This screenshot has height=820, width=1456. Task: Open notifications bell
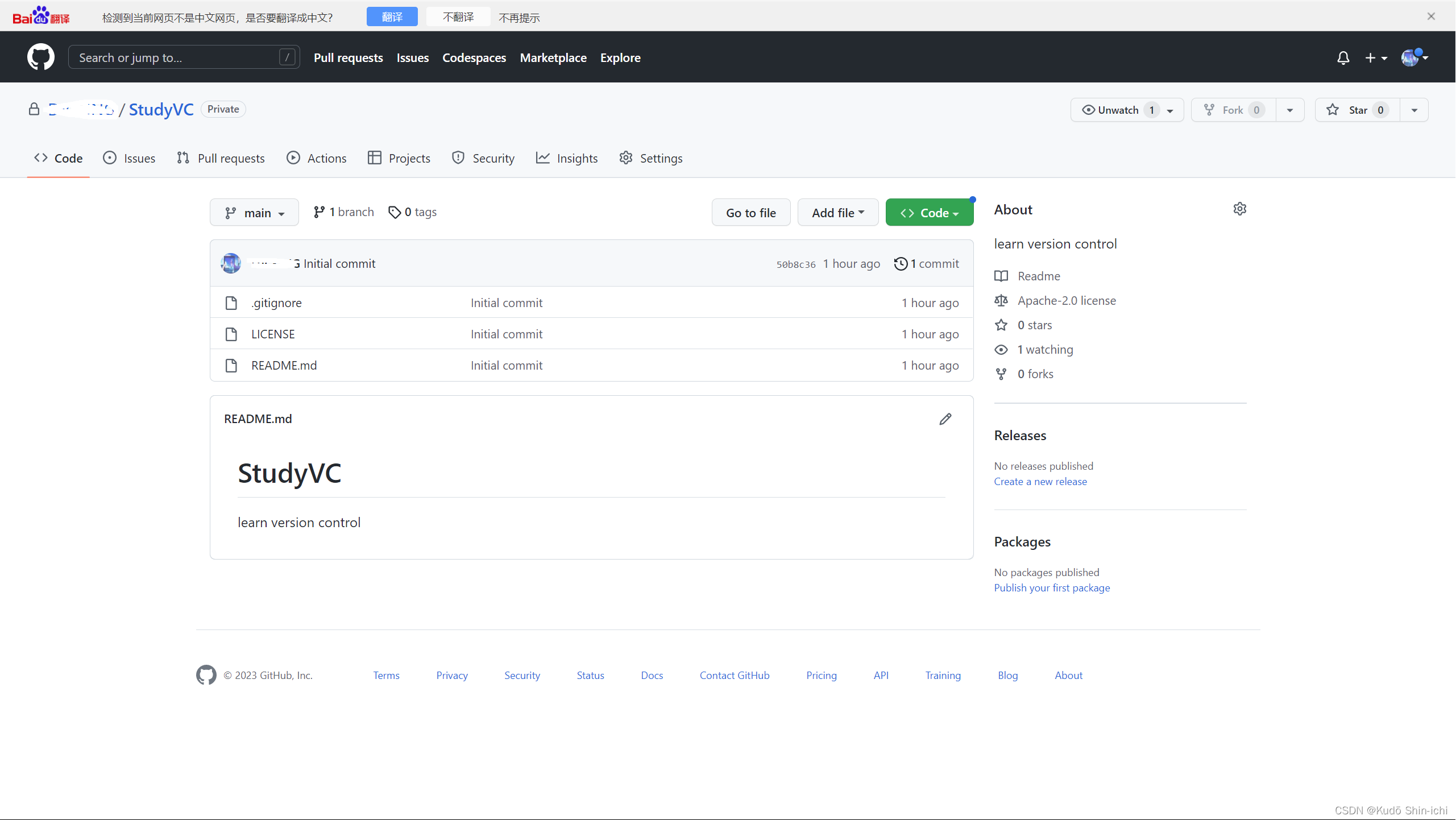pos(1343,58)
